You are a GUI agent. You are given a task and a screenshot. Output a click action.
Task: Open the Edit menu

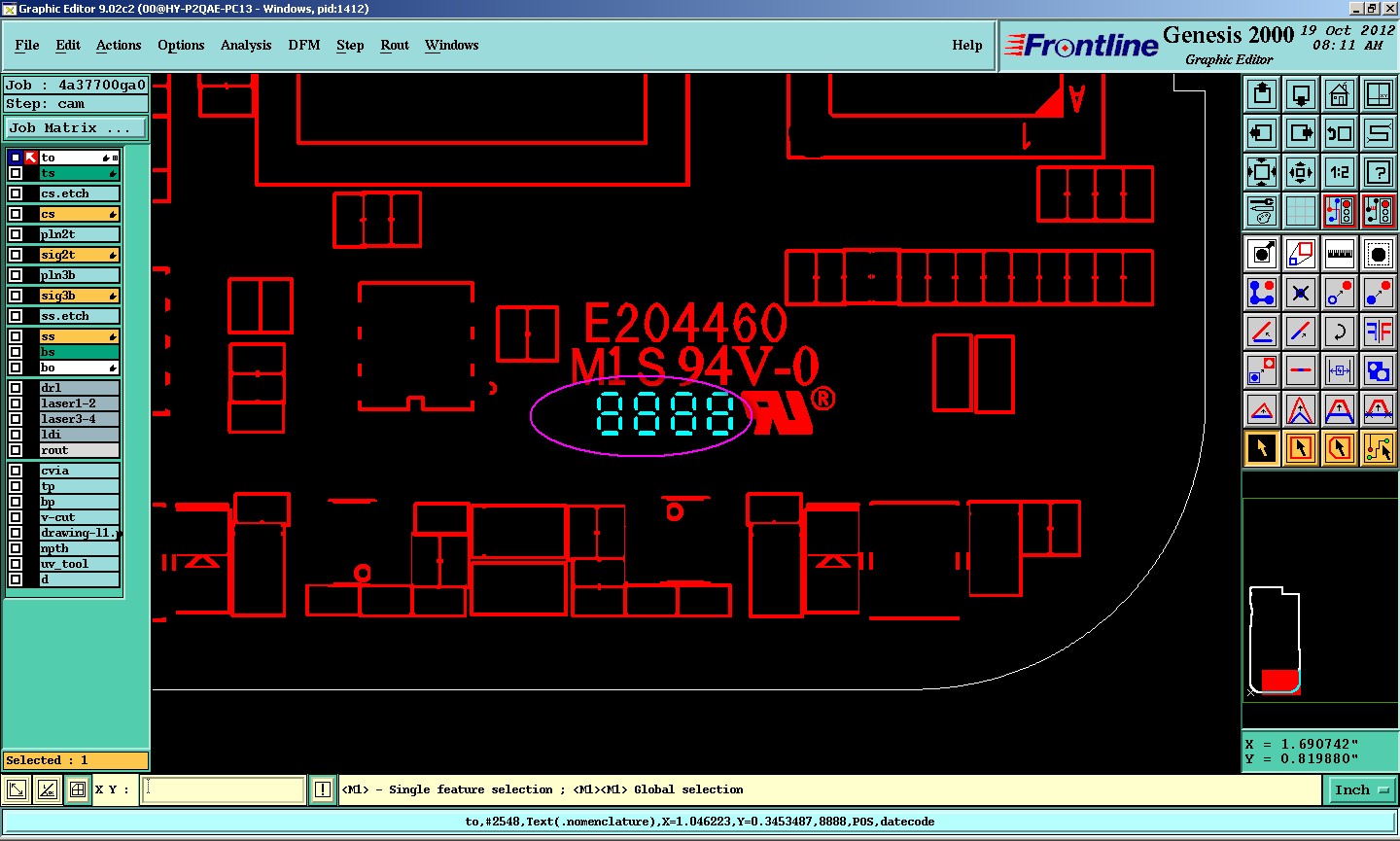68,45
